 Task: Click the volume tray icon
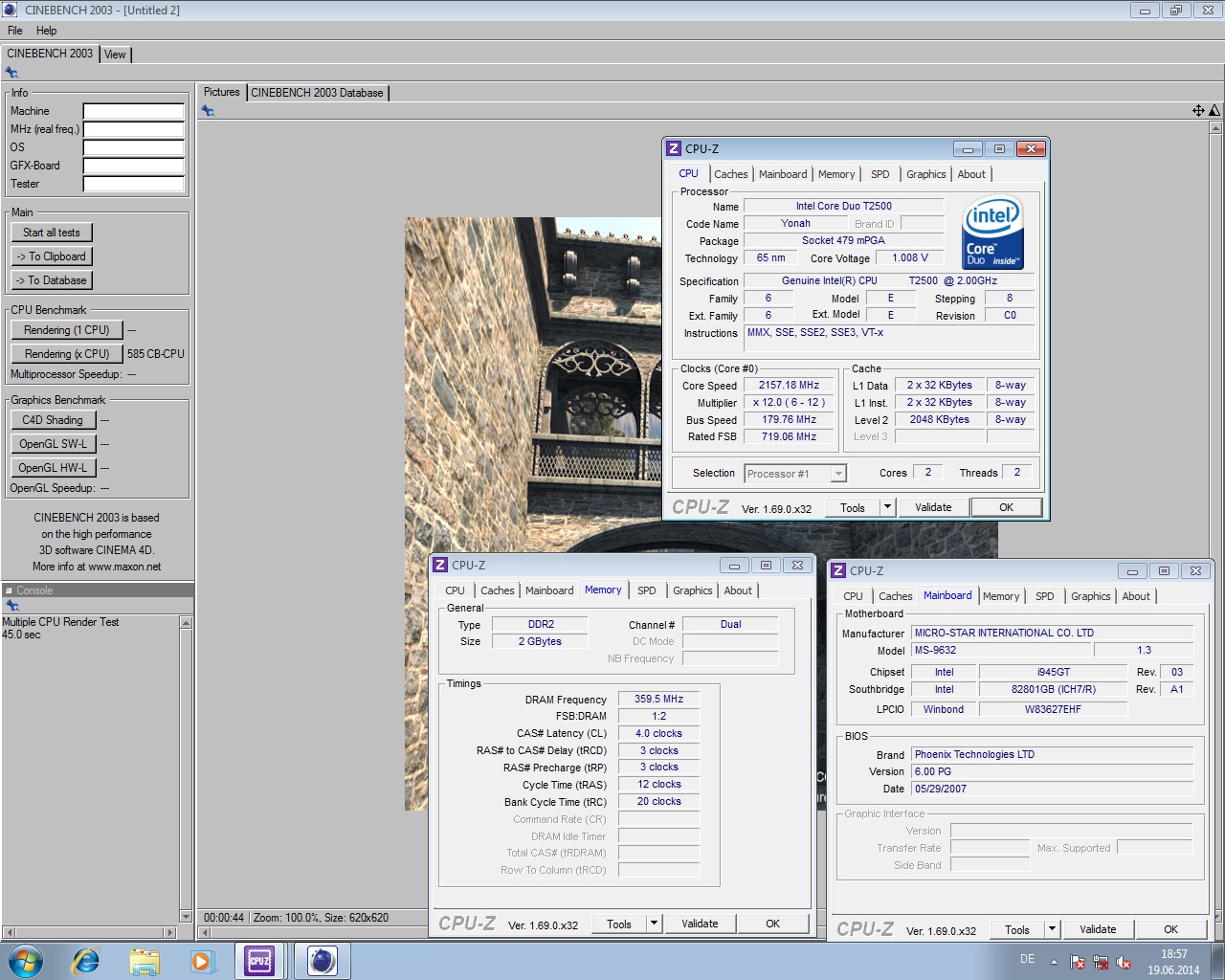click(1124, 963)
